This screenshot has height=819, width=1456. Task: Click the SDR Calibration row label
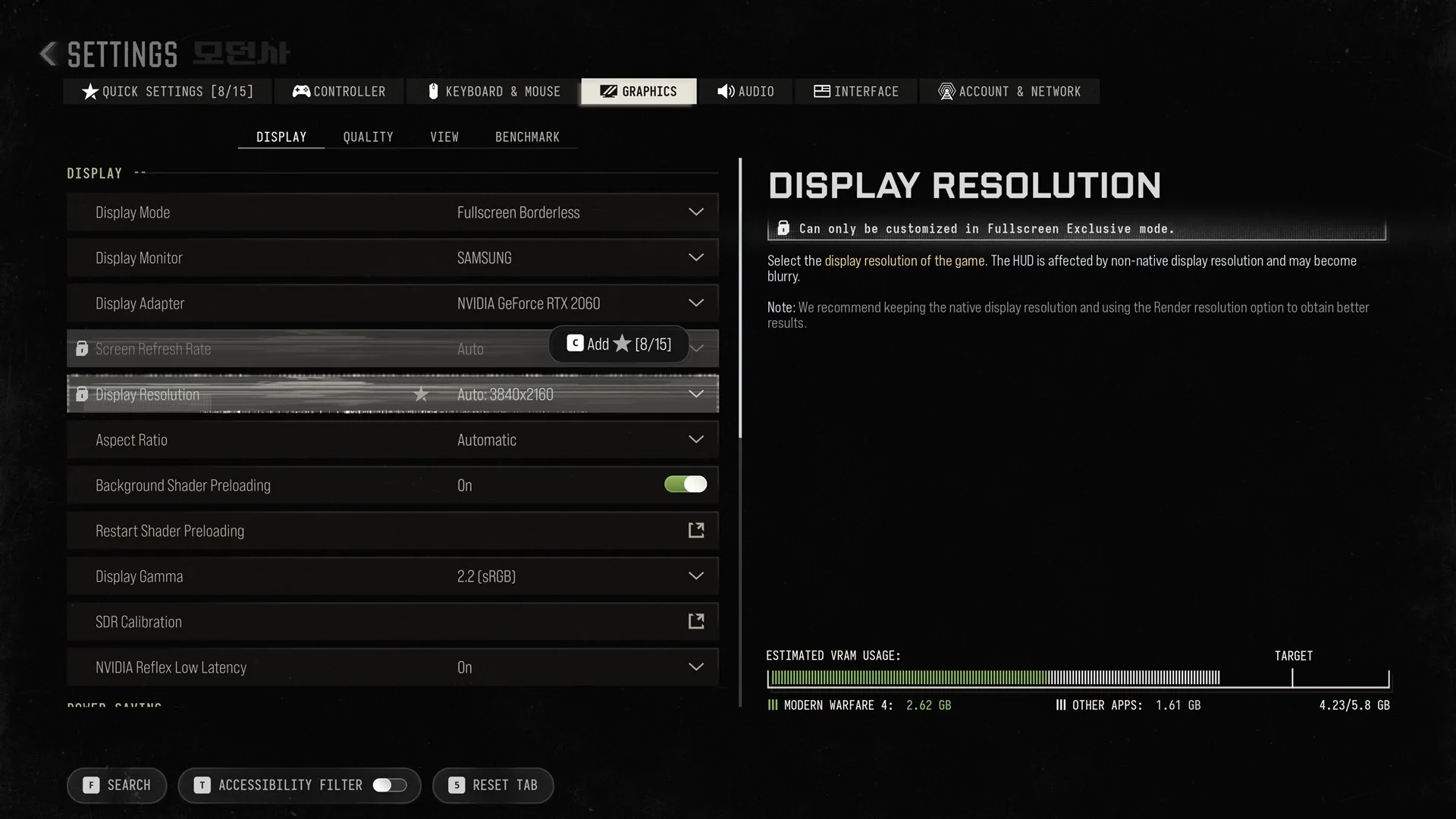click(139, 622)
